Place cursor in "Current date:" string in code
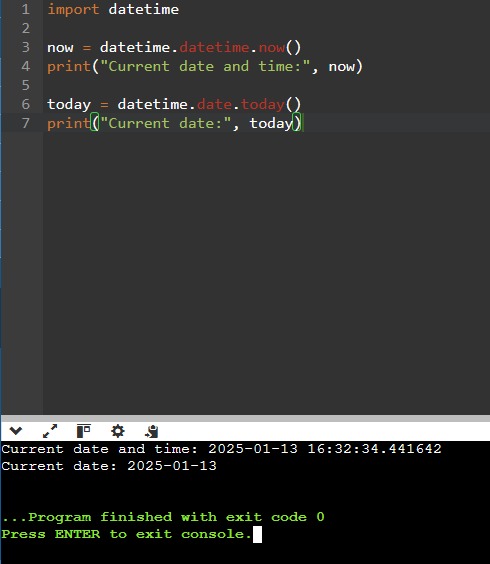Screen dimensions: 490x564 (165, 123)
